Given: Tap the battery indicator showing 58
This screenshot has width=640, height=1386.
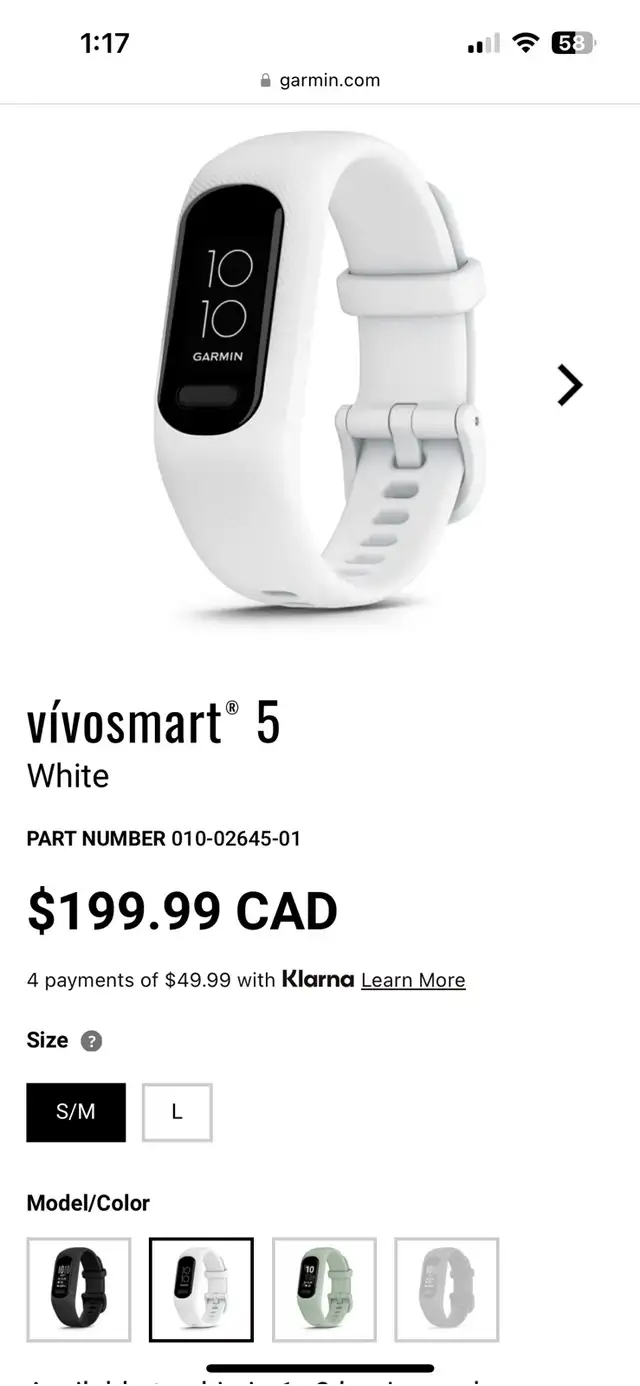Looking at the screenshot, I should coord(573,43).
